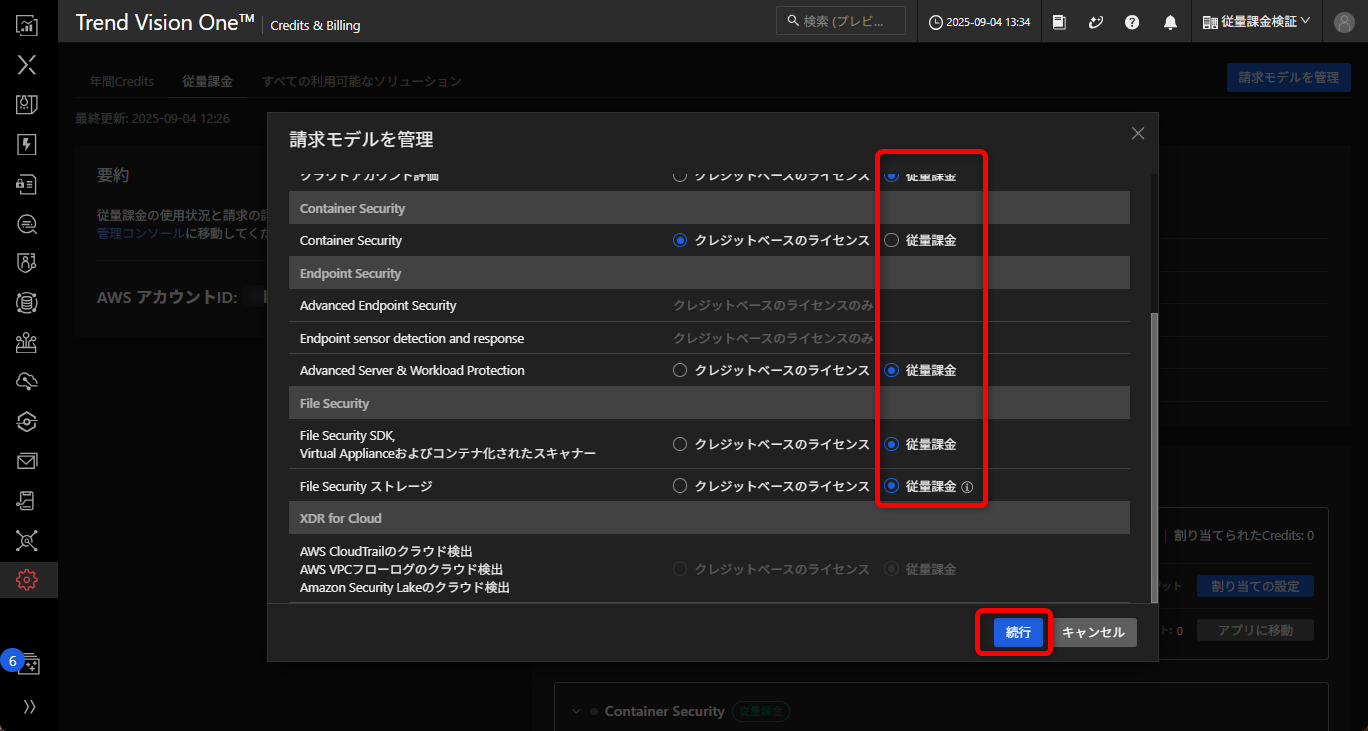Click the 請求モデルを管理 dialog title
The image size is (1368, 731).
click(361, 139)
